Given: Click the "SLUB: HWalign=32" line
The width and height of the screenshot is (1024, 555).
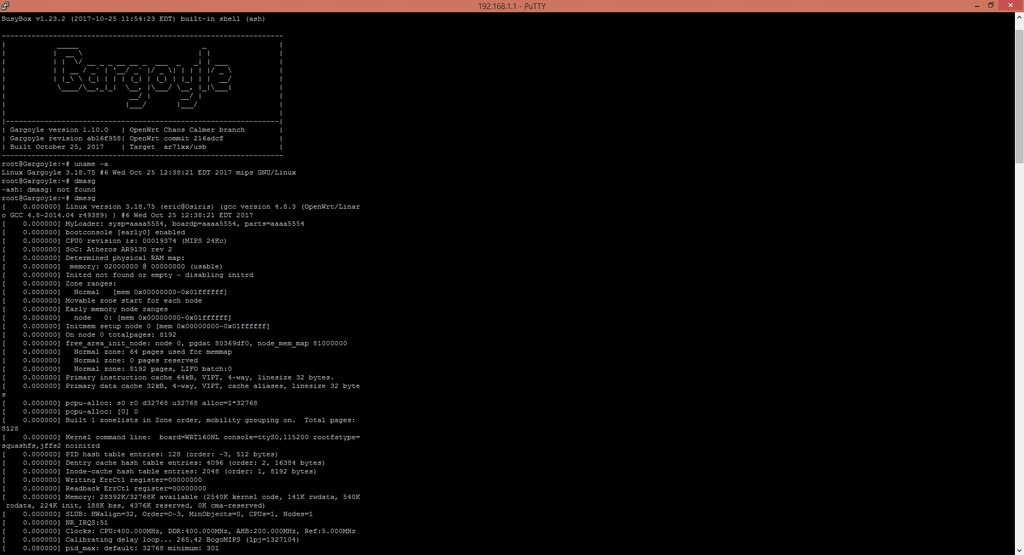Looking at the screenshot, I should [x=157, y=514].
